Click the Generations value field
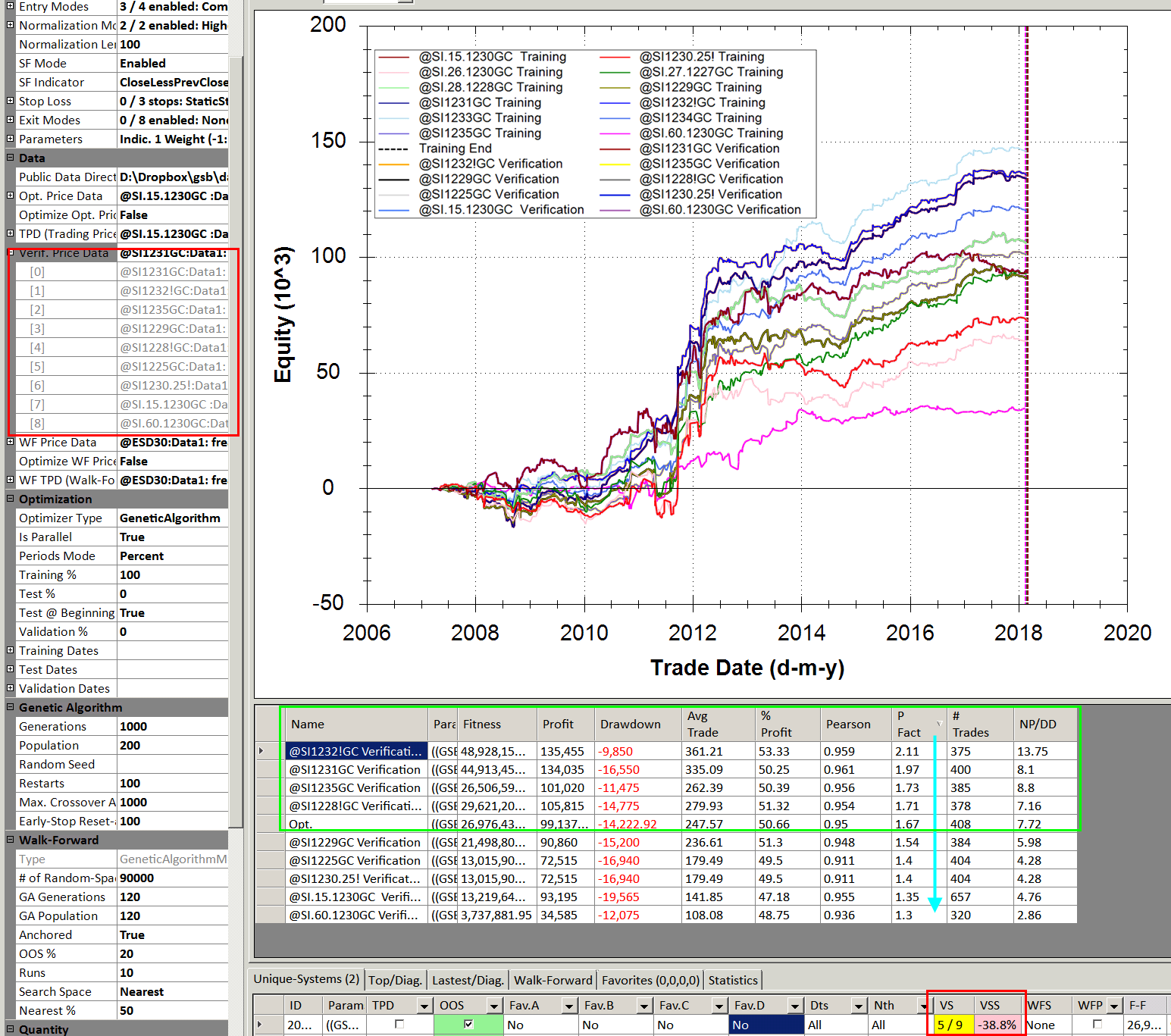Image resolution: width=1171 pixels, height=1036 pixels. click(172, 726)
